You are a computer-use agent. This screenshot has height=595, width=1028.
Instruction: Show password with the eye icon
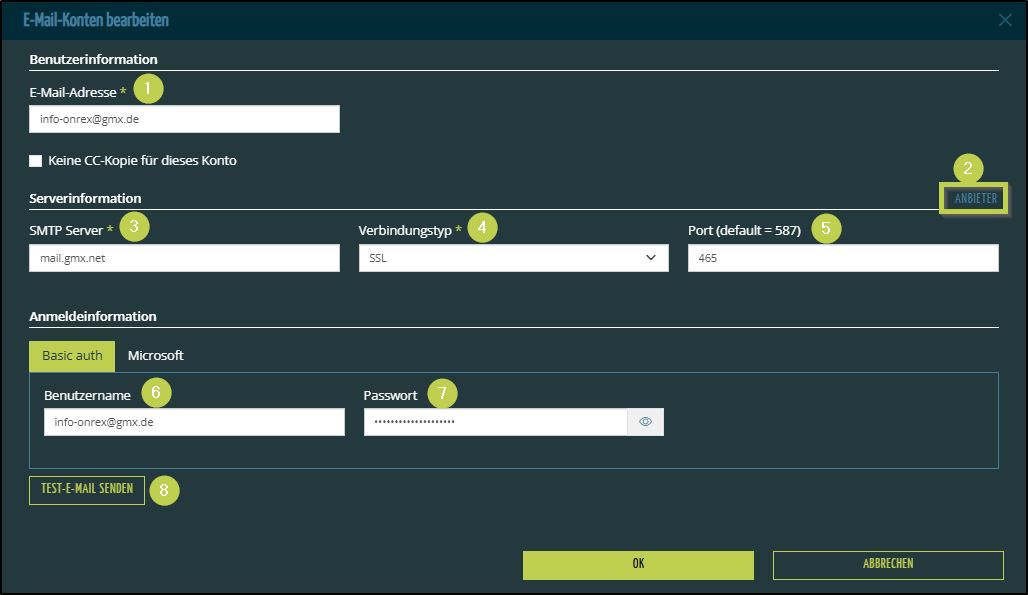point(645,422)
